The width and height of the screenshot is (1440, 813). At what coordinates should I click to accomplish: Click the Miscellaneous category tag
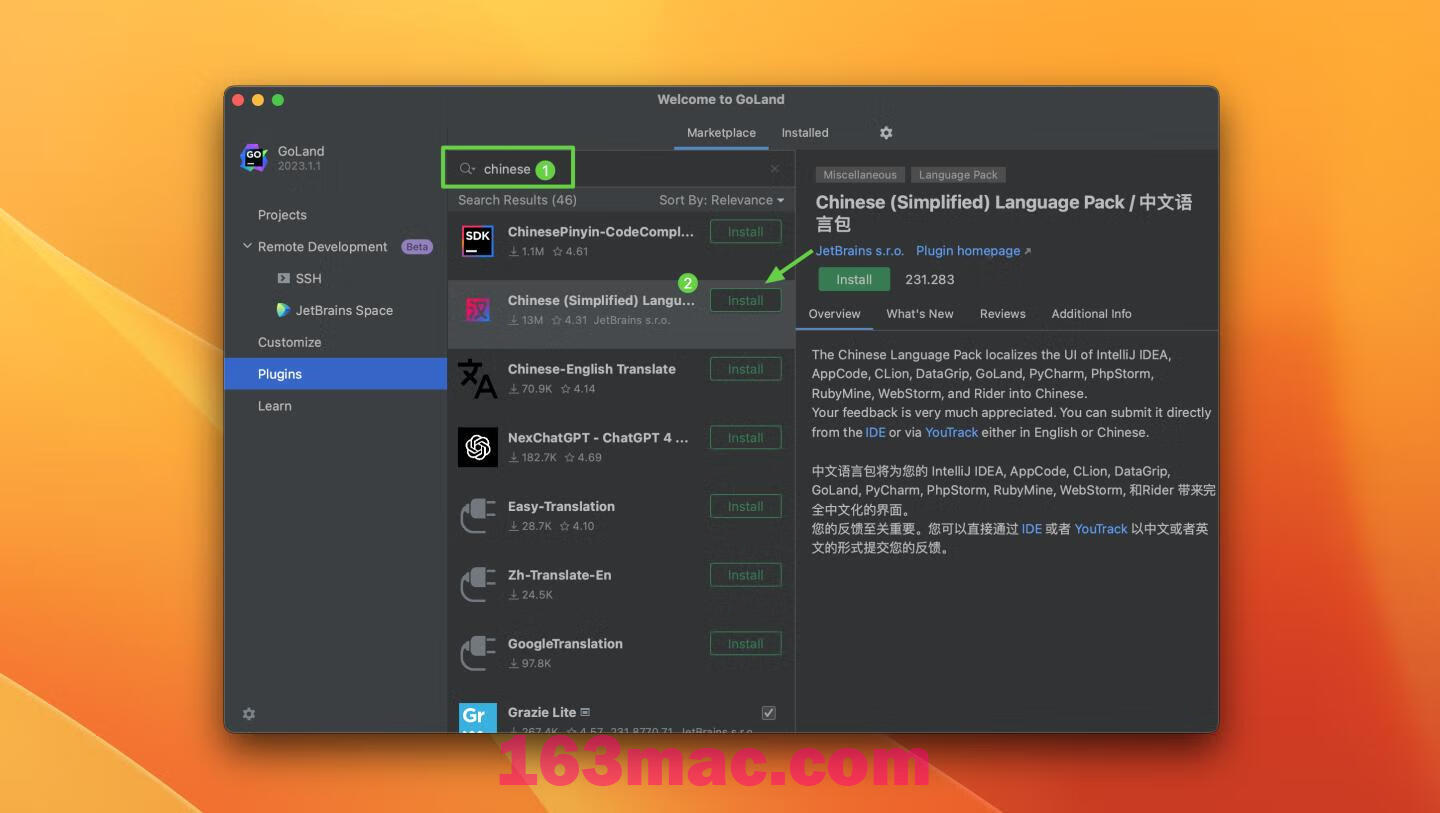[860, 175]
